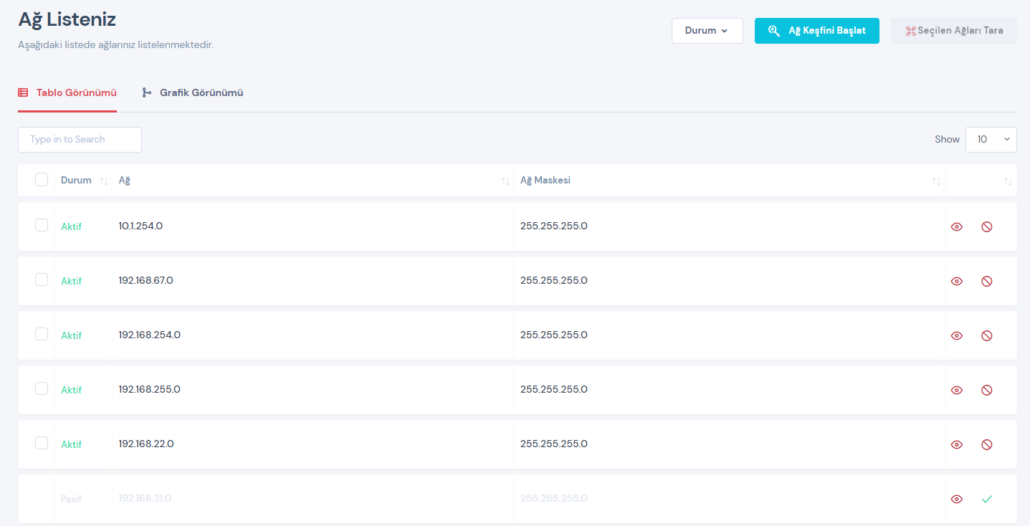
Task: View network 192.168.255.0 with eye icon
Action: pos(956,390)
